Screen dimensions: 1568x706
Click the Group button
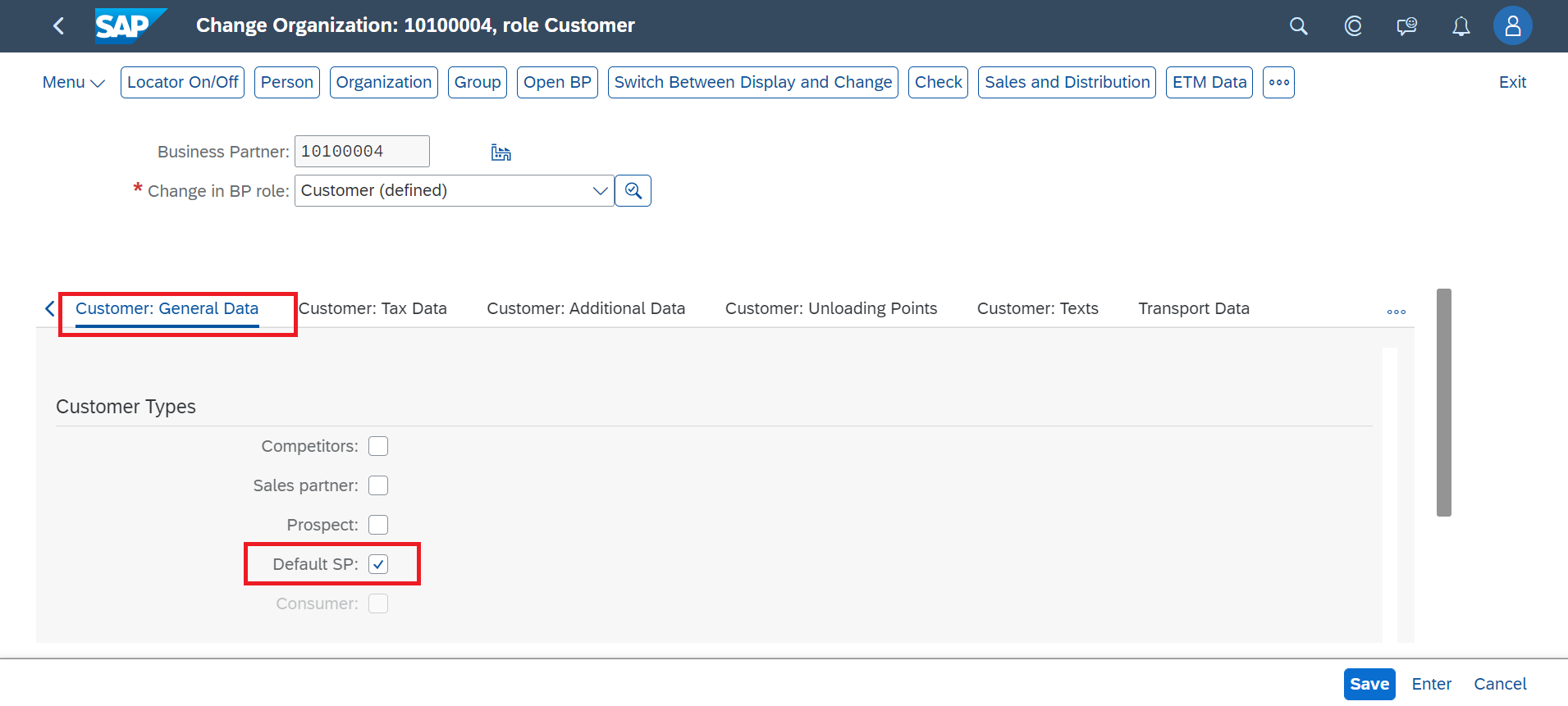click(478, 82)
